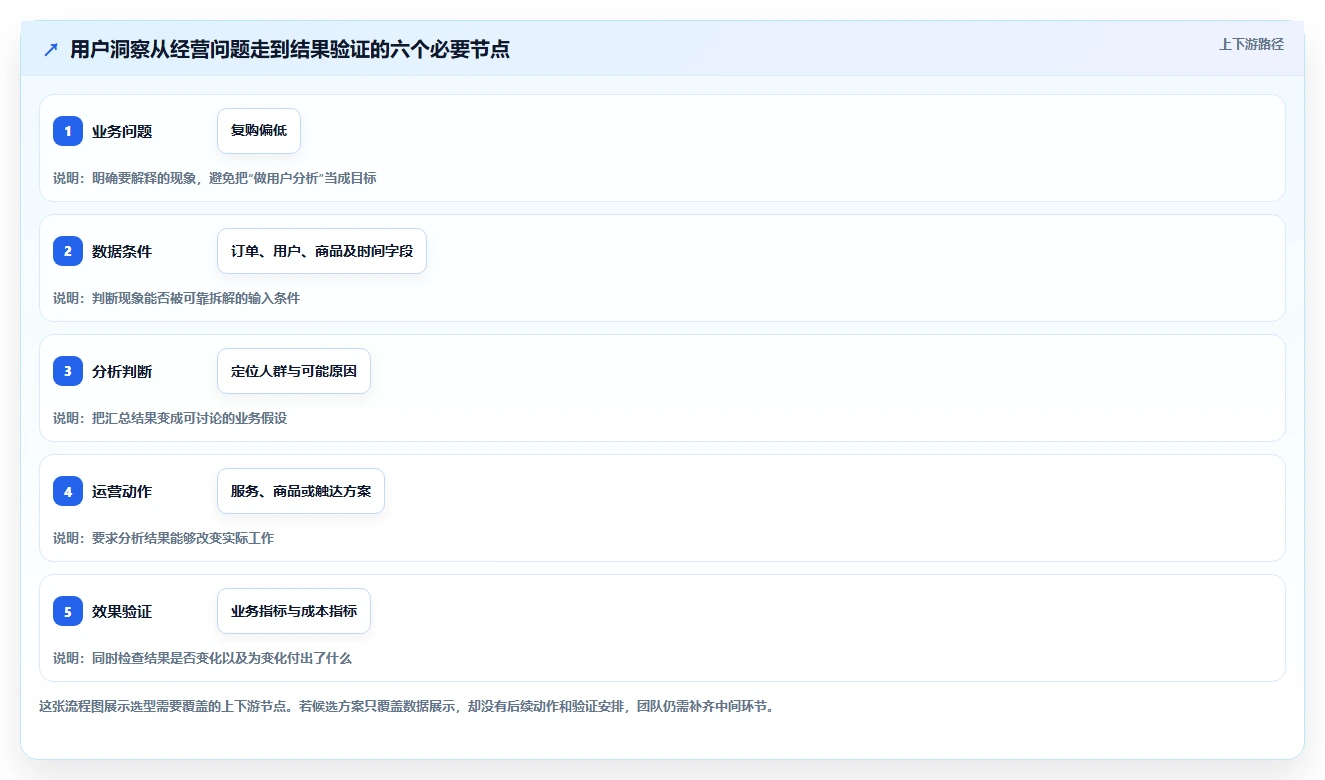Click the 复购偏低 chip

coord(259,131)
